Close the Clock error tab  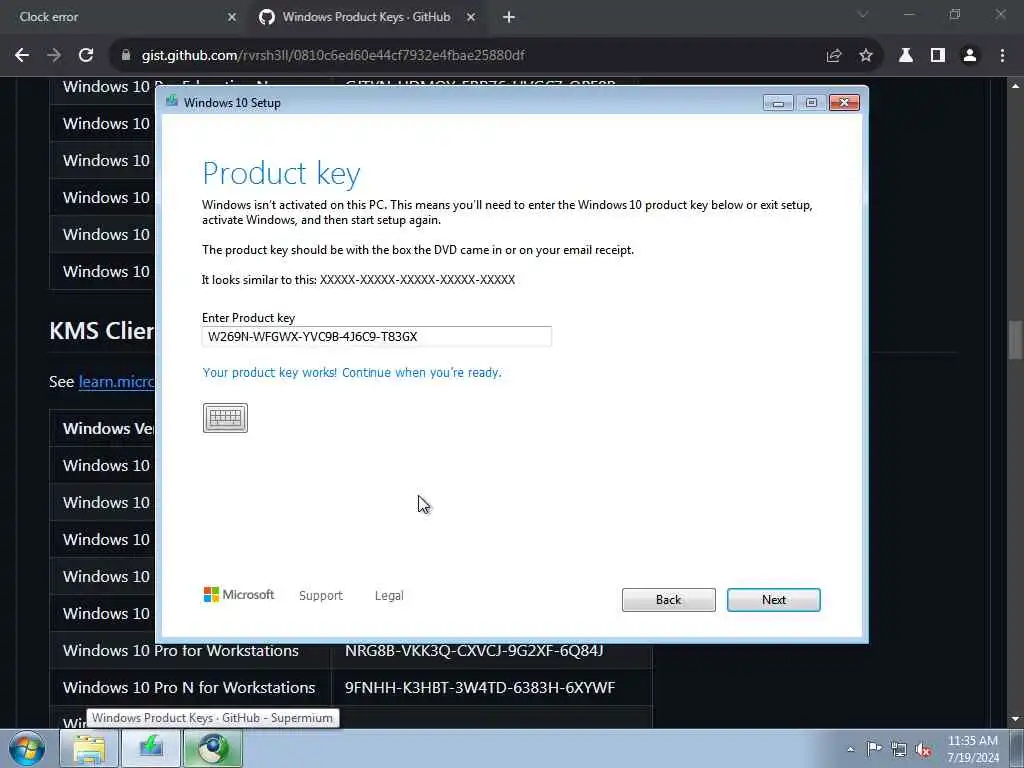click(x=232, y=17)
